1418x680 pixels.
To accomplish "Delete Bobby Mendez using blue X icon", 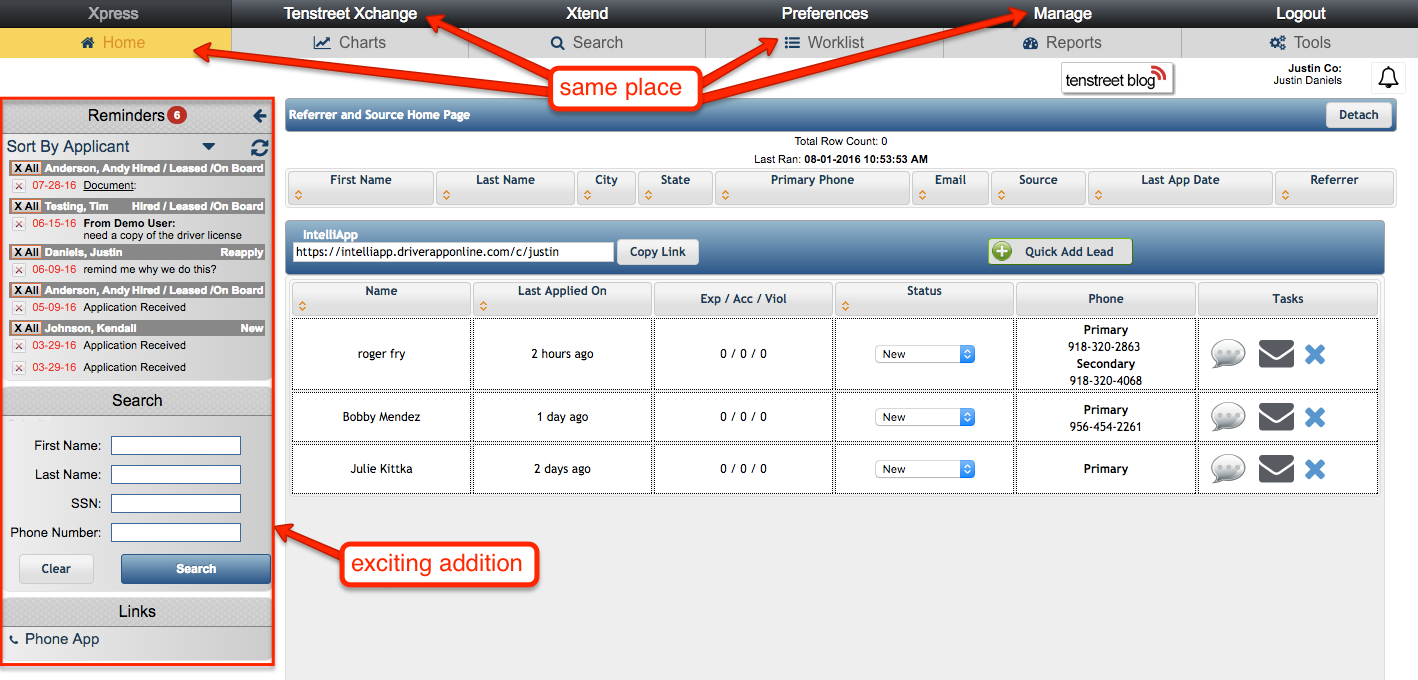I will 1315,417.
